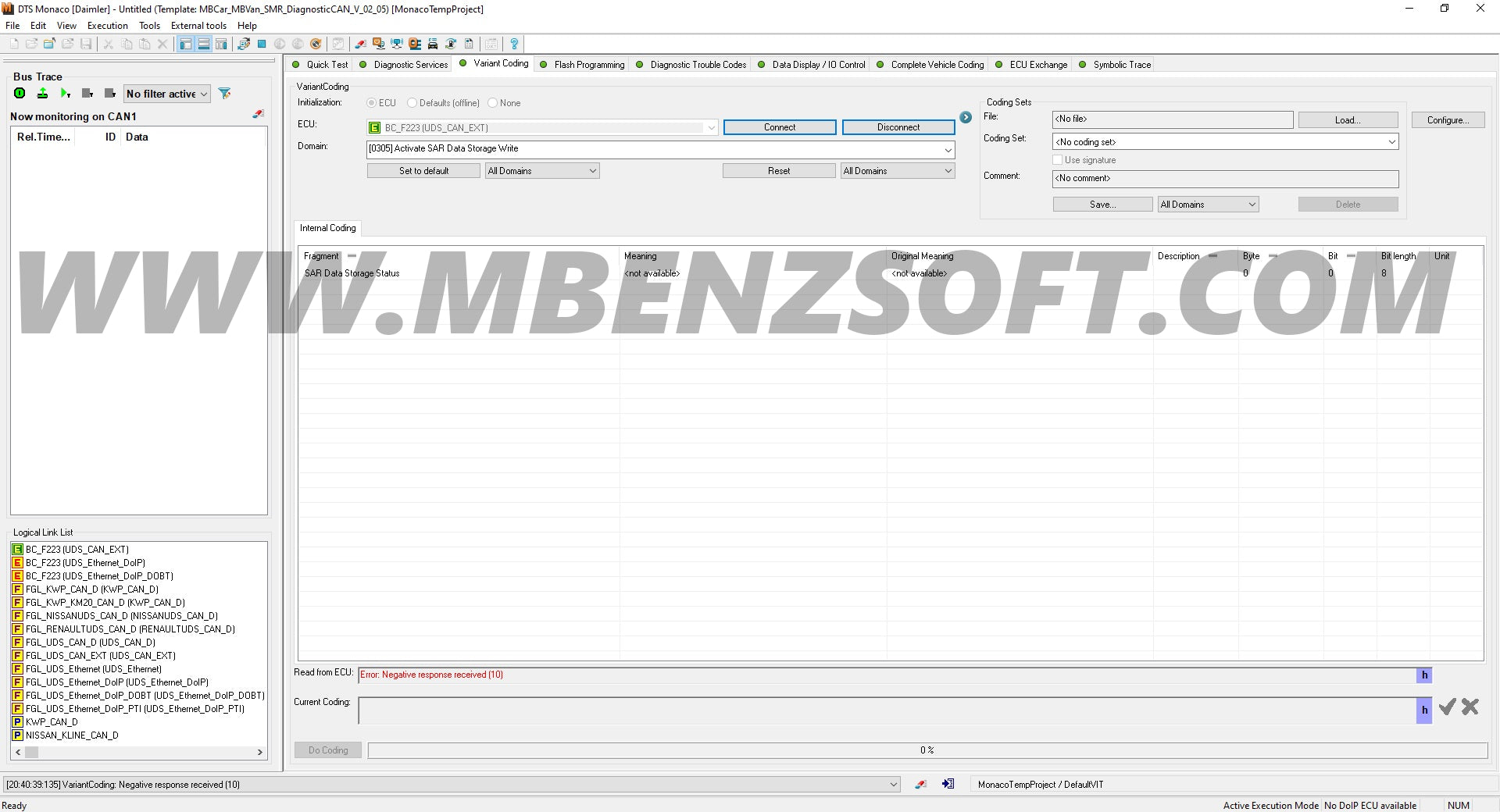1500x812 pixels.
Task: Click the Disconnect button
Action: click(898, 127)
